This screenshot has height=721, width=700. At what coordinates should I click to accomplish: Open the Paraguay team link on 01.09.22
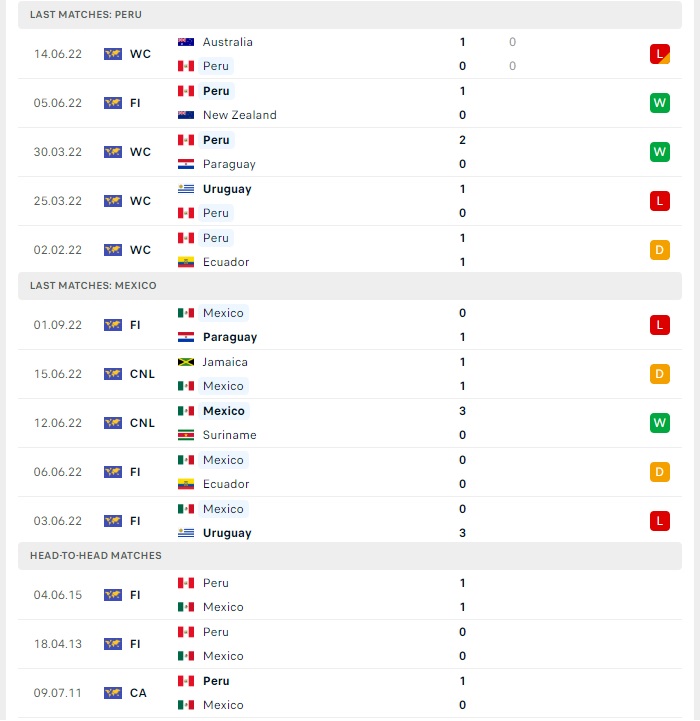[x=230, y=337]
